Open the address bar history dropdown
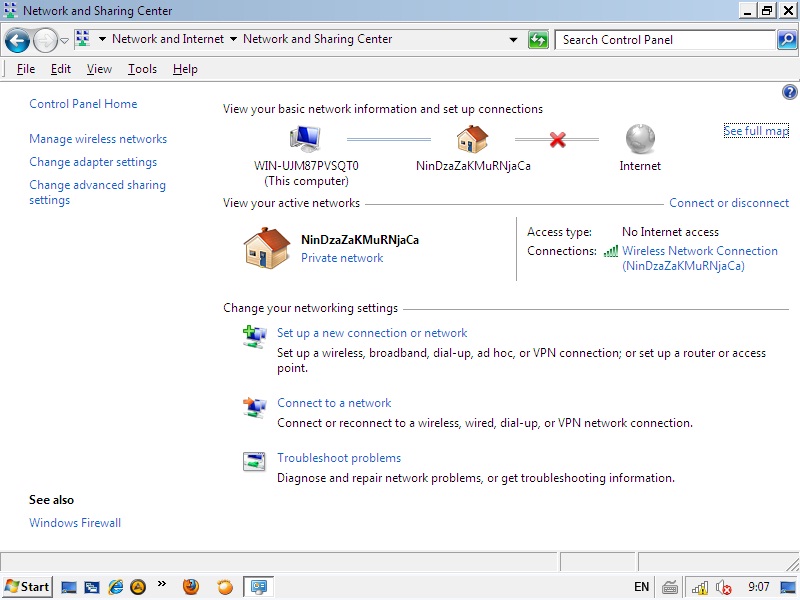Screen dimensions: 800x600 513,40
